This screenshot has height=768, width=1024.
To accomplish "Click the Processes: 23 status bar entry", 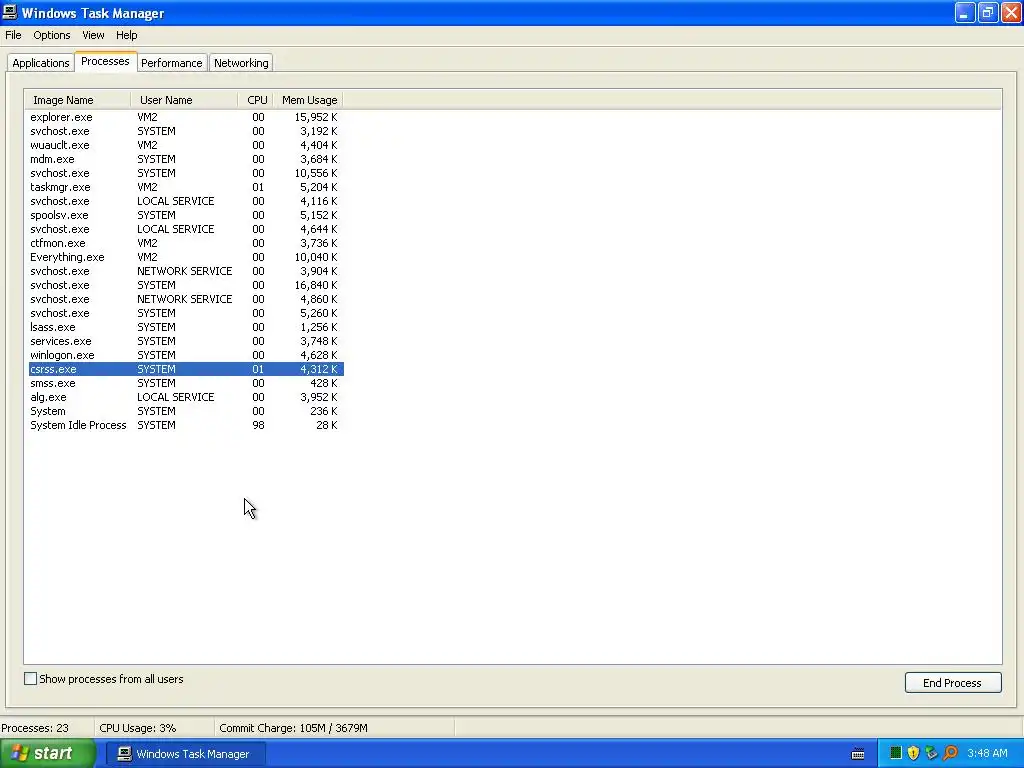I will pos(35,728).
